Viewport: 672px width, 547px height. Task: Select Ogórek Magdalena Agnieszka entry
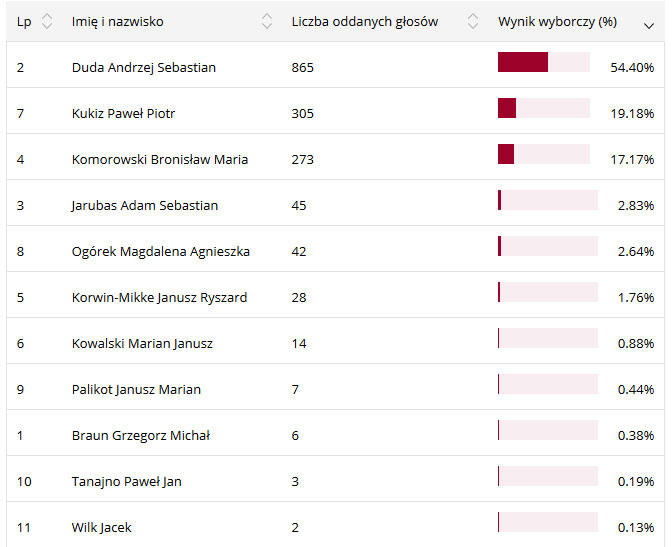161,252
